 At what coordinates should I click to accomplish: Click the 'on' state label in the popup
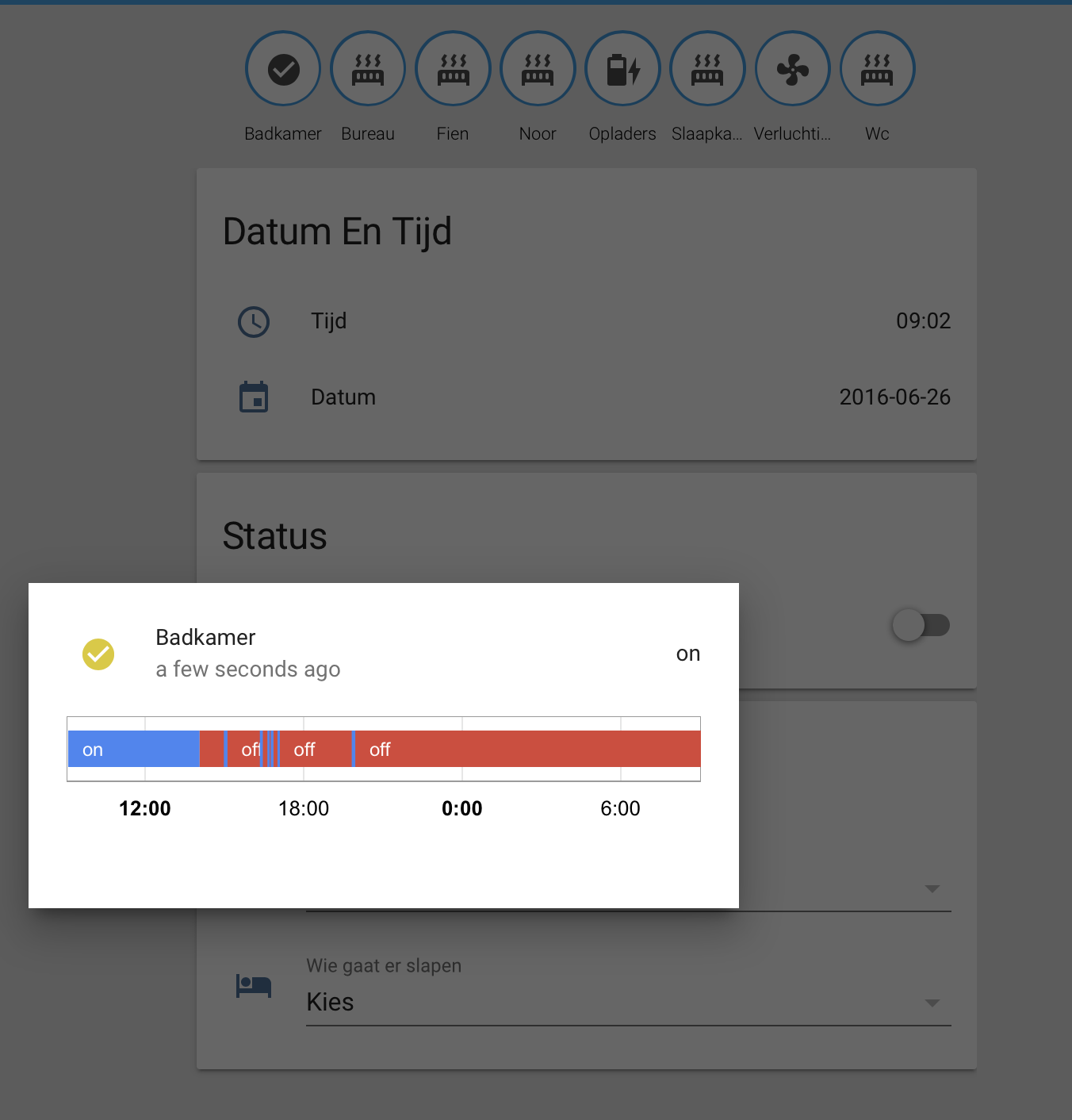(x=687, y=654)
